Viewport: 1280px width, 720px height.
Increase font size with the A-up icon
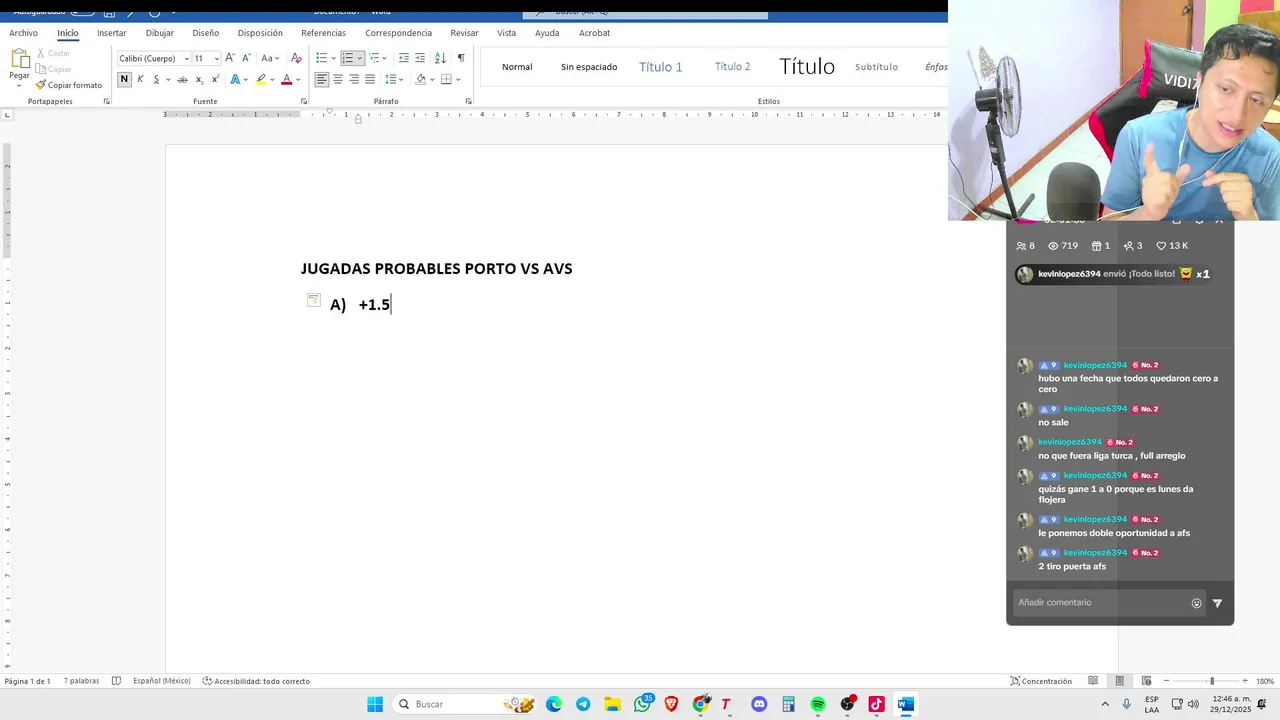(x=230, y=58)
